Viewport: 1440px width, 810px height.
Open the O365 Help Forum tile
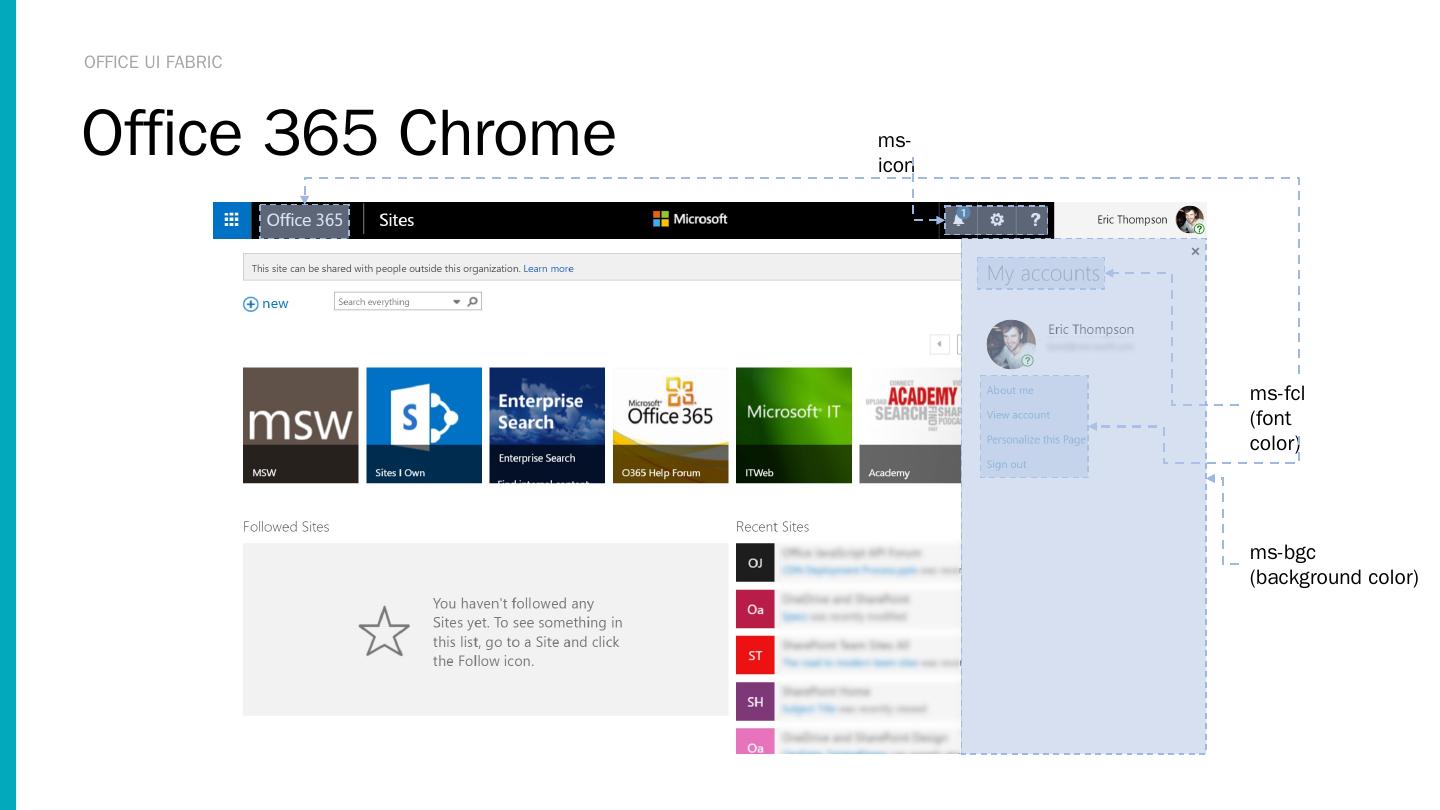(x=670, y=425)
